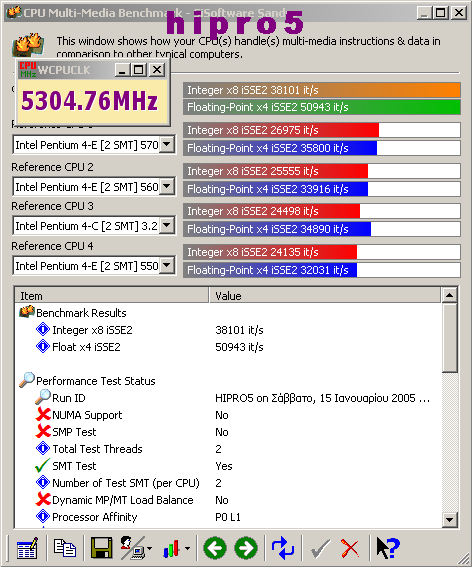This screenshot has width=472, height=567.
Task: Open the Pentium 4-E 570 reference CPU dropdown
Action: (167, 145)
